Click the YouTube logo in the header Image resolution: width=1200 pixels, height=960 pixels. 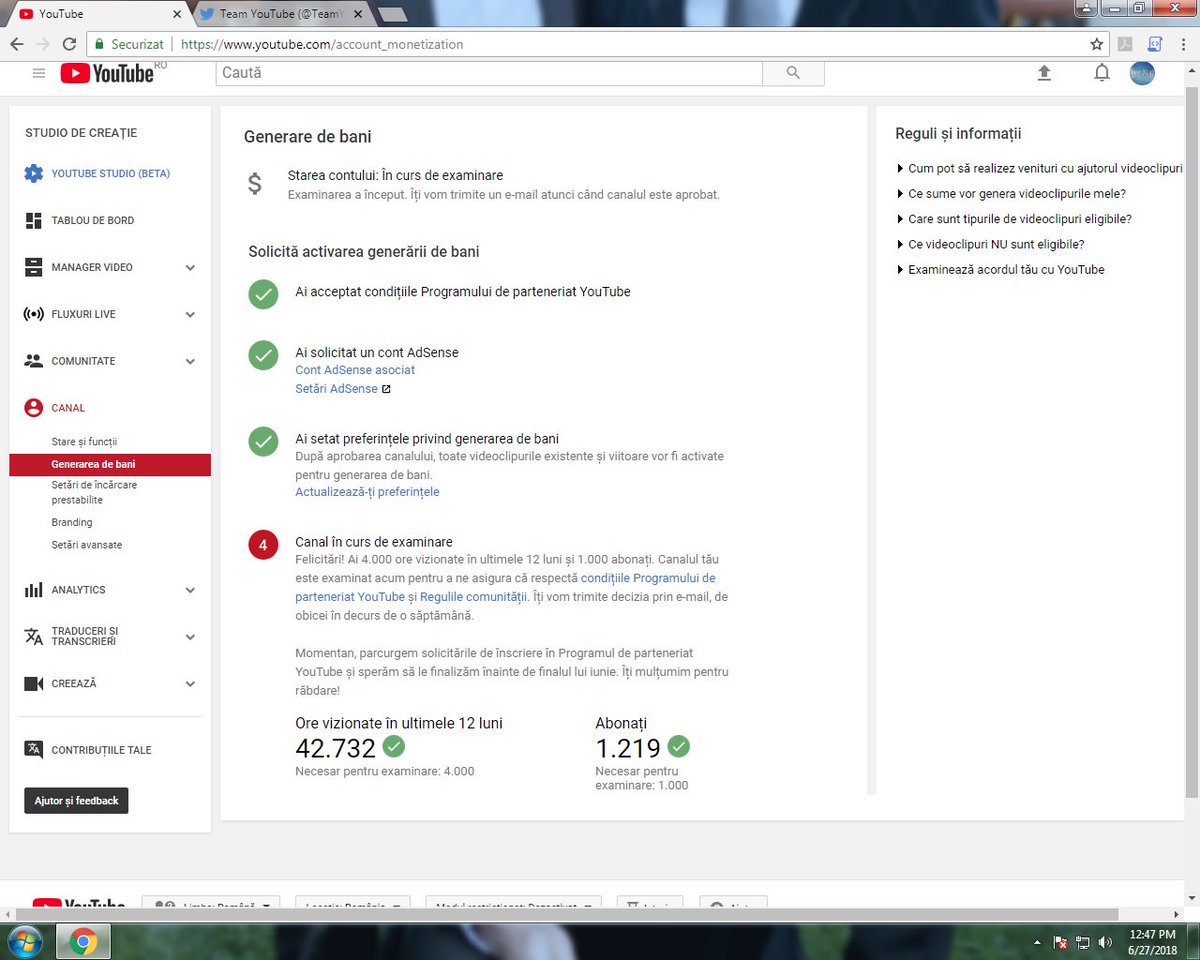108,73
